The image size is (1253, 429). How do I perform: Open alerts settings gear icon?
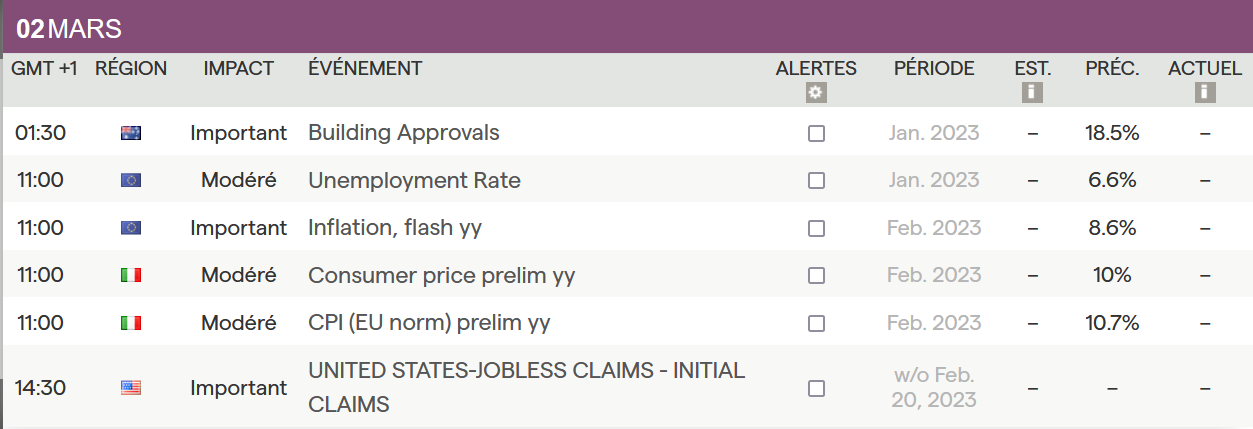[816, 93]
